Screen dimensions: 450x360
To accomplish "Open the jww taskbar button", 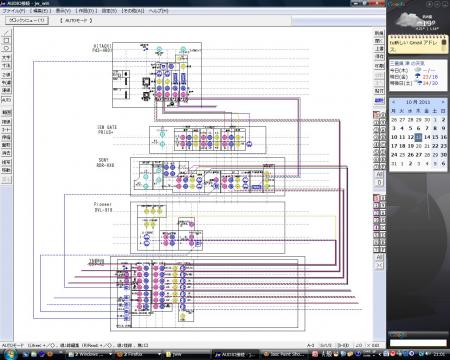I will 186,354.
